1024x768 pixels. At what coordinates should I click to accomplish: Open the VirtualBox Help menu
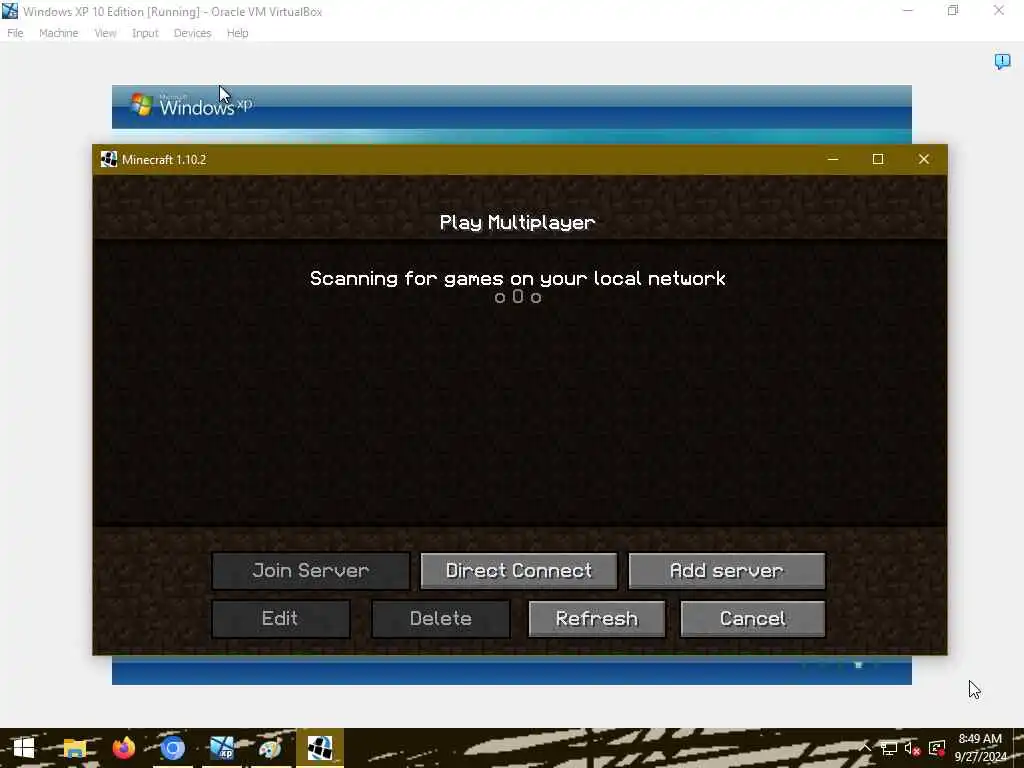tap(238, 33)
